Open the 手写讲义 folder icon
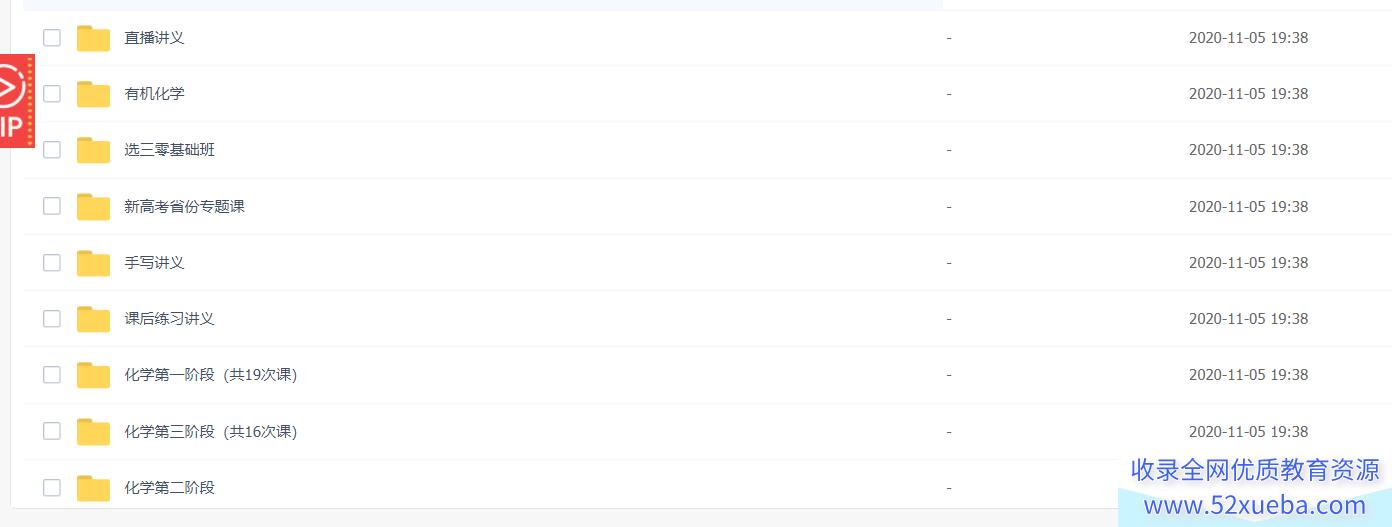This screenshot has height=527, width=1392. [x=93, y=263]
